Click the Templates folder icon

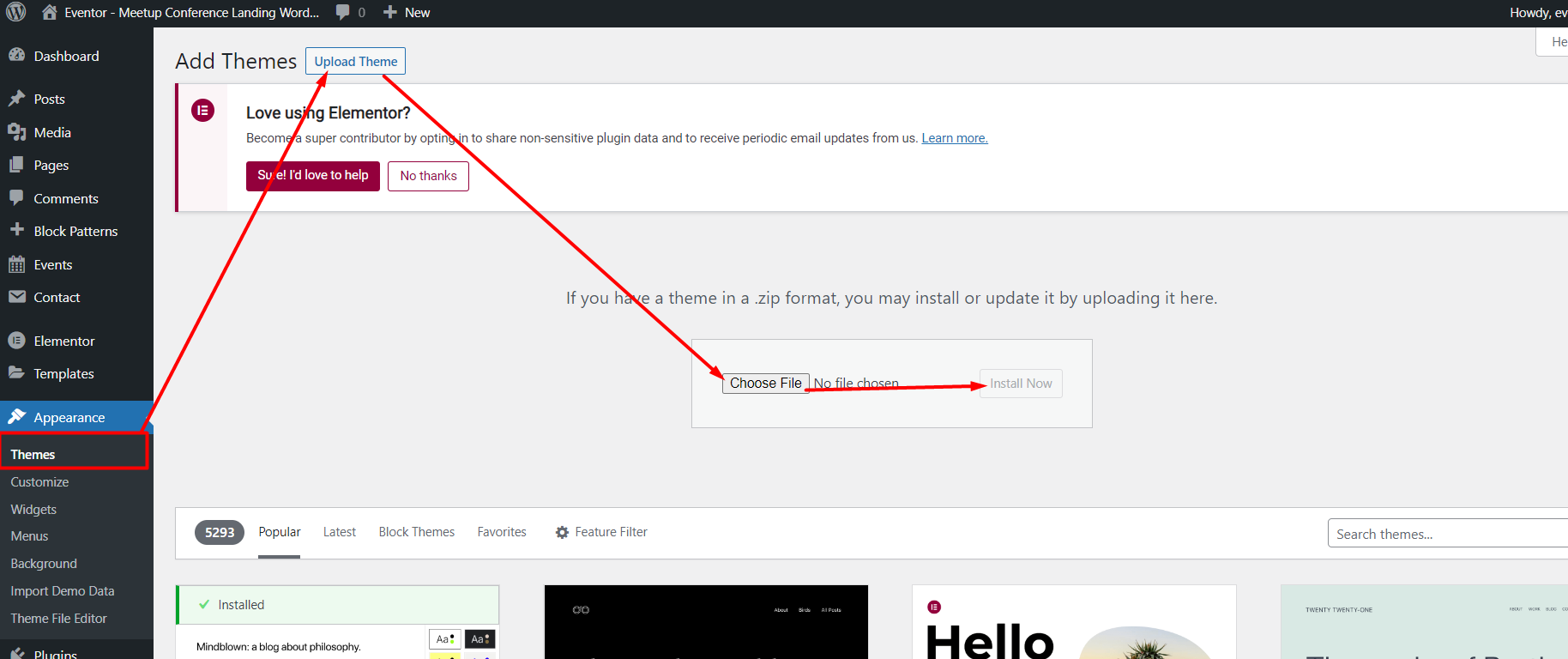[x=16, y=373]
